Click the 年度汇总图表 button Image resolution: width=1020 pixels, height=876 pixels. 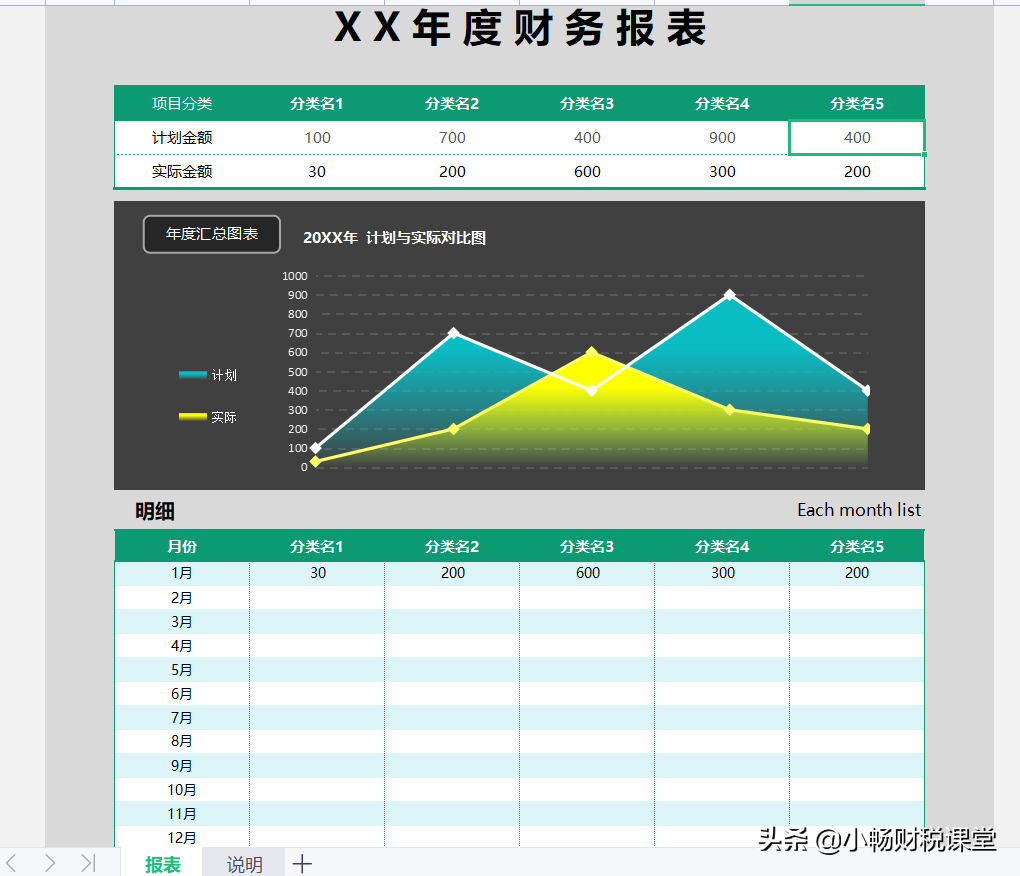(211, 234)
